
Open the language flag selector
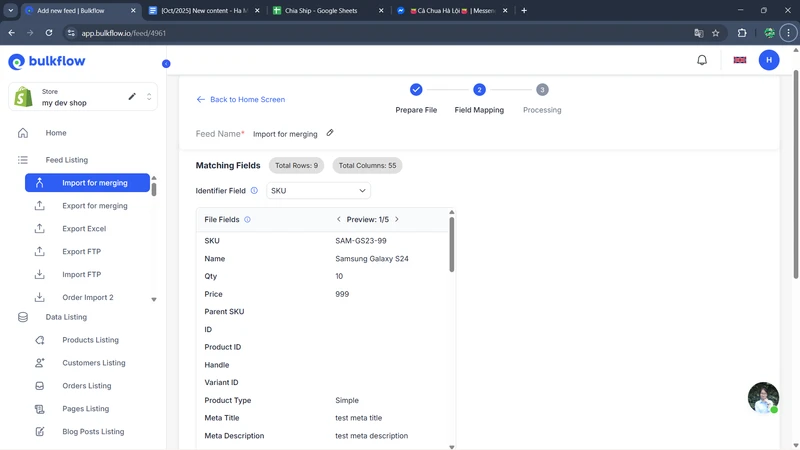point(740,60)
